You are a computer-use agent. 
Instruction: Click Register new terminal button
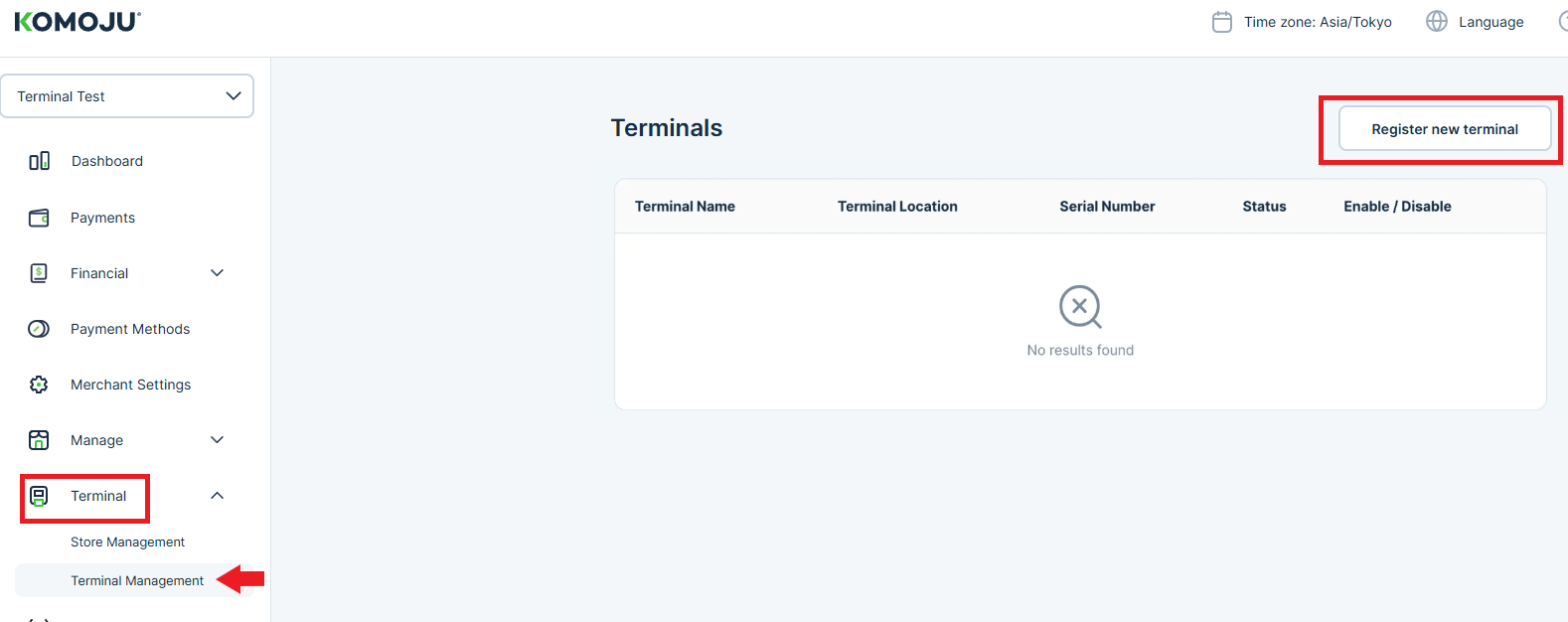[x=1445, y=129]
